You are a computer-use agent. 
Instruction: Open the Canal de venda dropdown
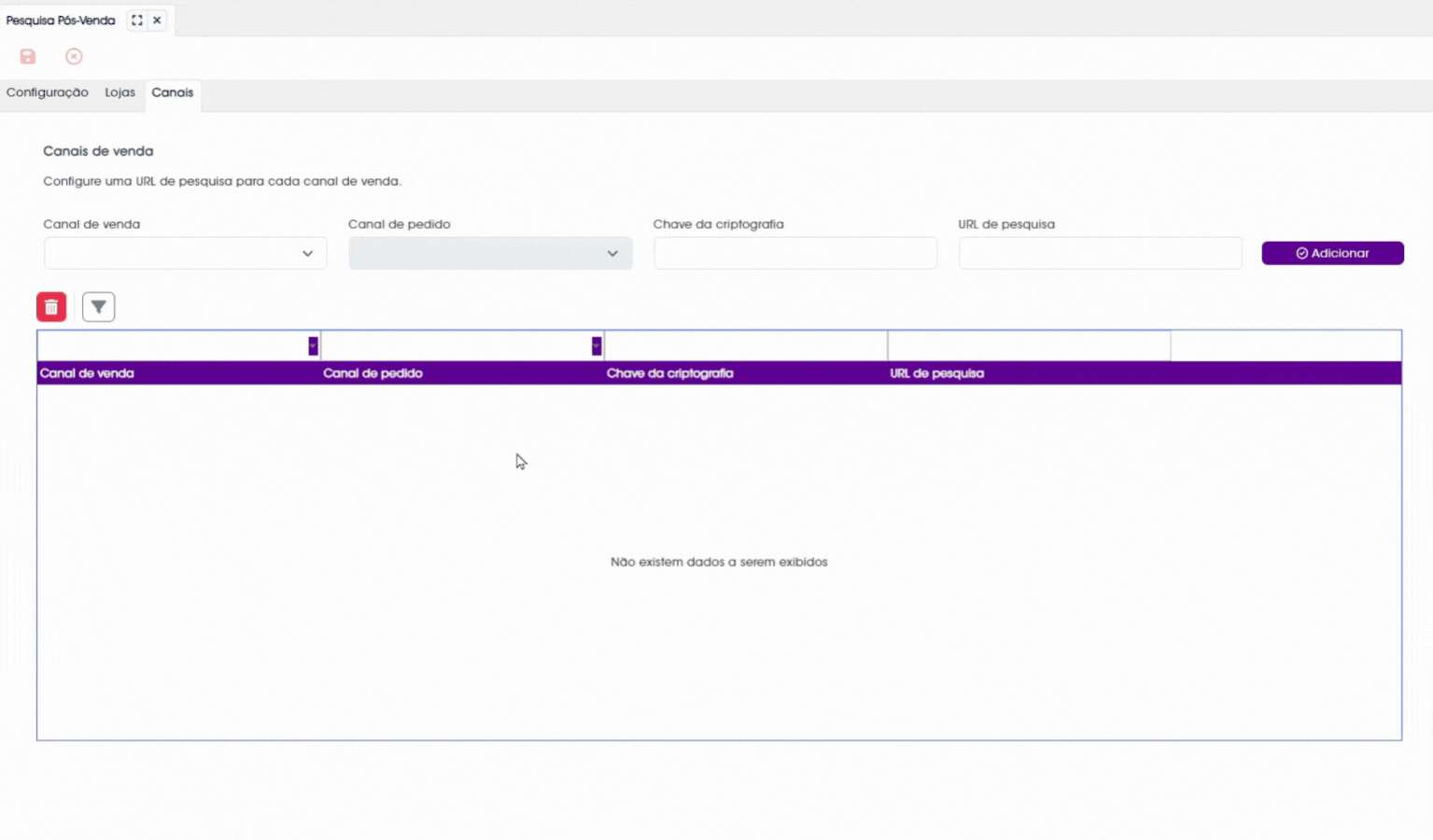(185, 253)
